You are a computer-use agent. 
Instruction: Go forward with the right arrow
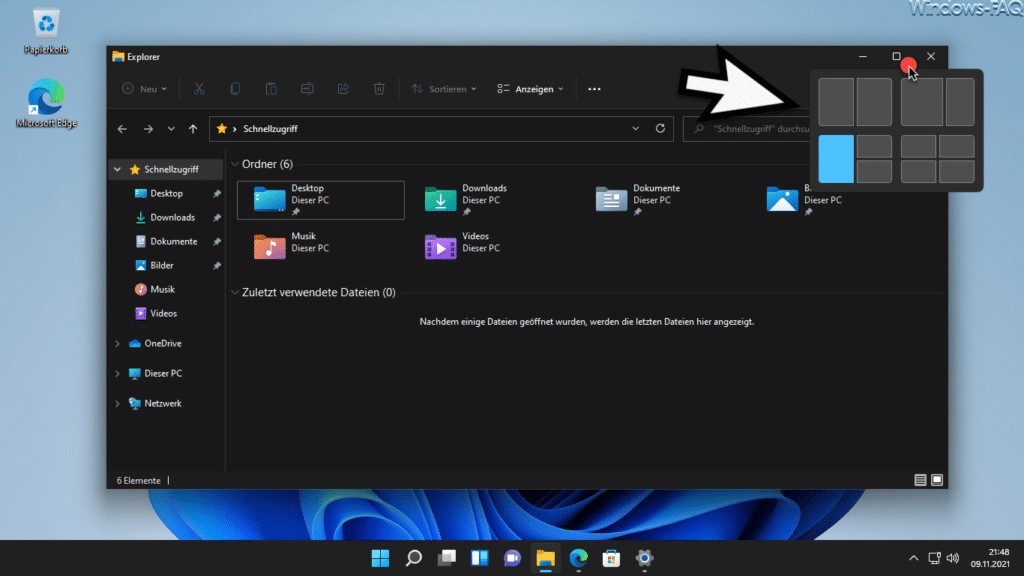148,129
